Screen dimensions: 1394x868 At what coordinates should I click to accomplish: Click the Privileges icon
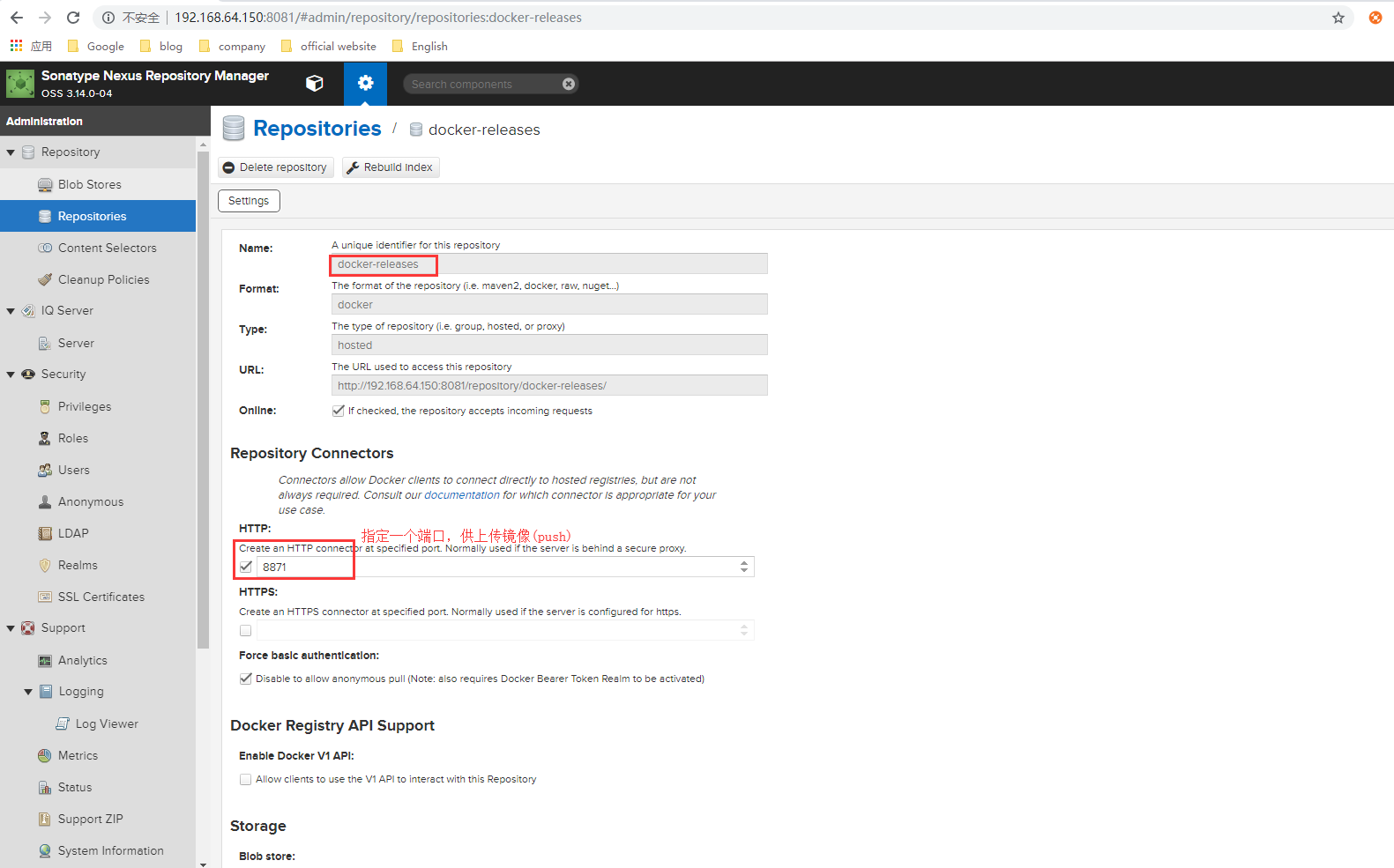point(45,406)
